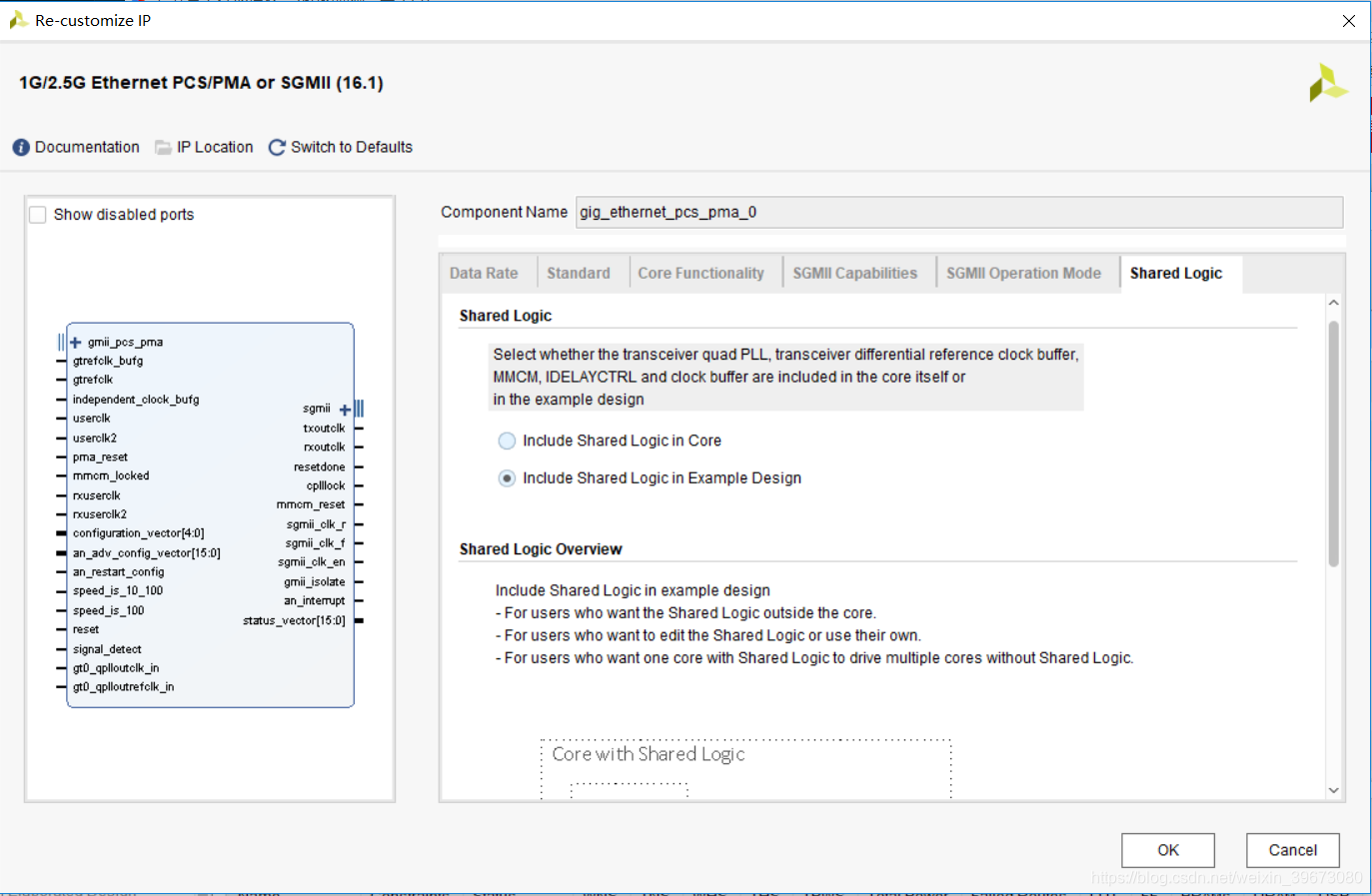Image resolution: width=1372 pixels, height=896 pixels.
Task: Open the SGMII Operation Mode tab
Action: click(1023, 273)
